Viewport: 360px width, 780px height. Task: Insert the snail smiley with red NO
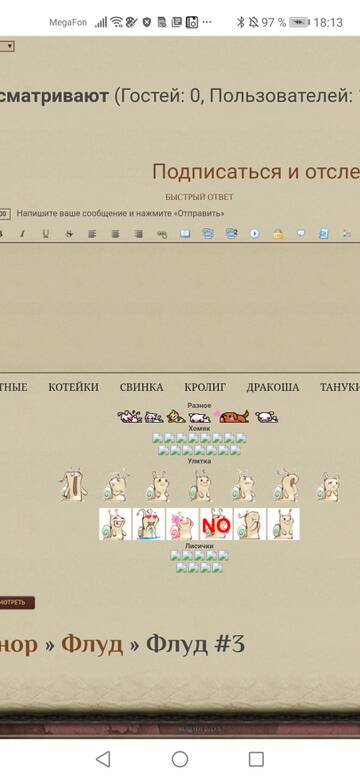(x=216, y=524)
